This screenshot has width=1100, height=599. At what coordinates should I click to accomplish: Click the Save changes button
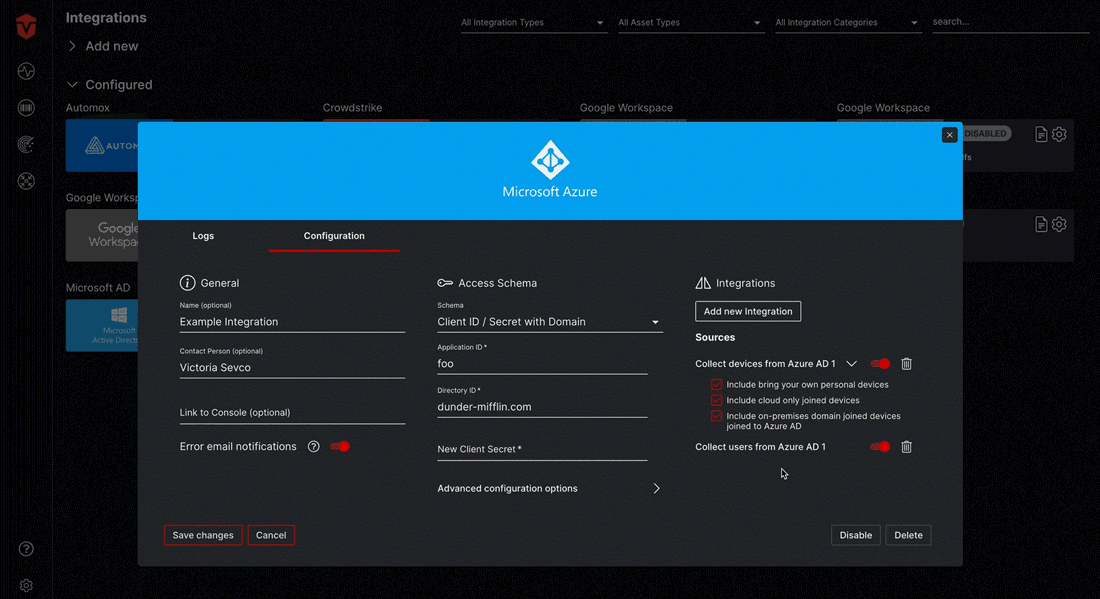[x=203, y=535]
